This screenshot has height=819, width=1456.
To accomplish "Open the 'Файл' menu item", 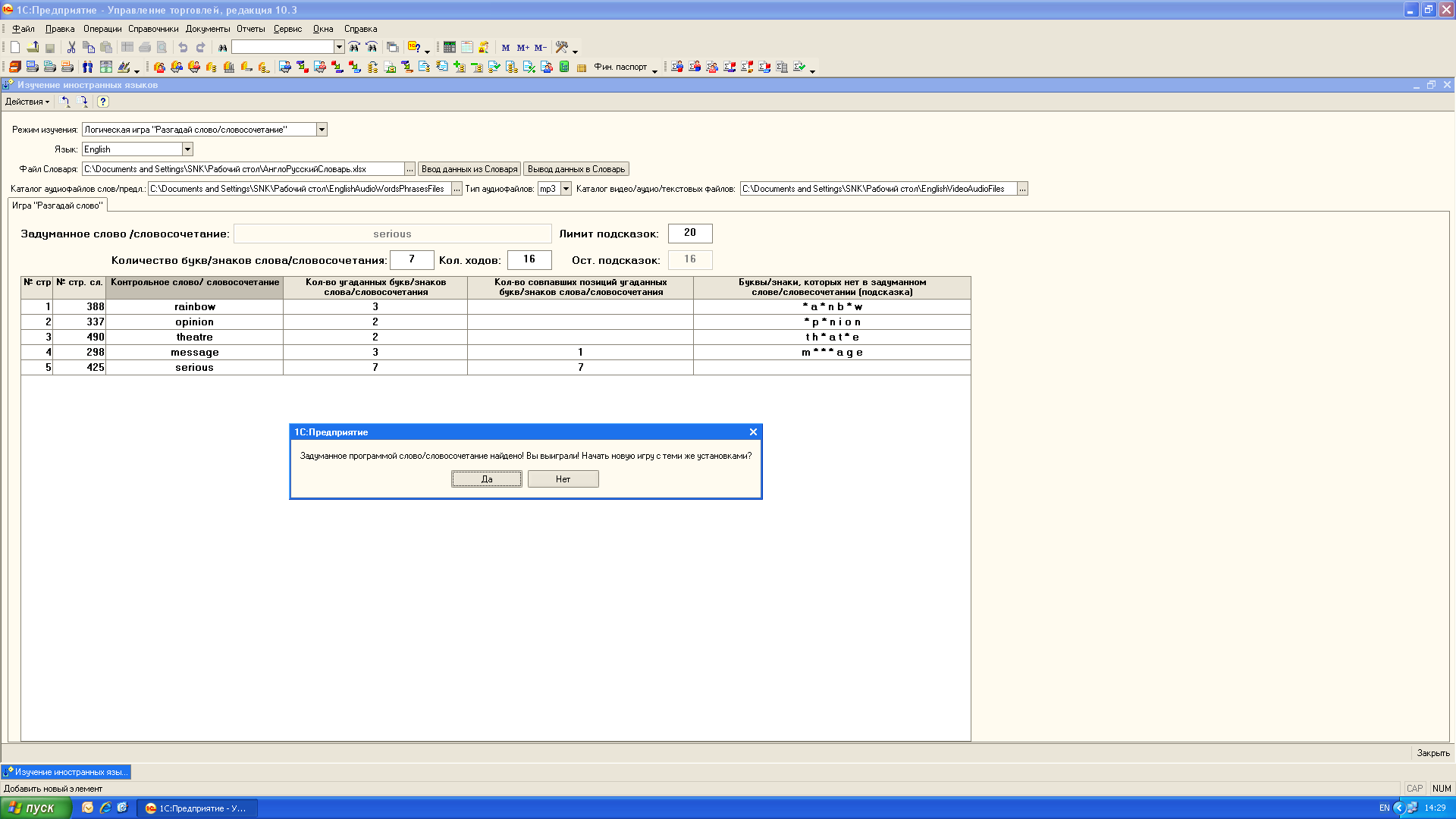I will tap(22, 28).
